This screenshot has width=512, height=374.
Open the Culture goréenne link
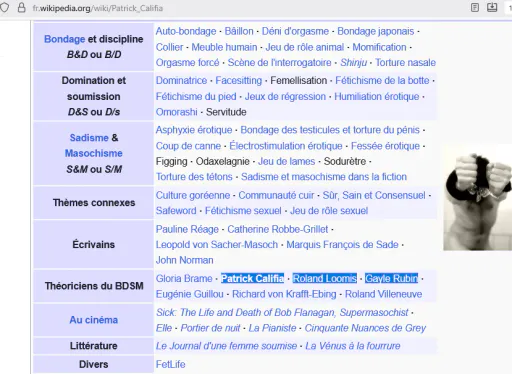pyautogui.click(x=193, y=195)
